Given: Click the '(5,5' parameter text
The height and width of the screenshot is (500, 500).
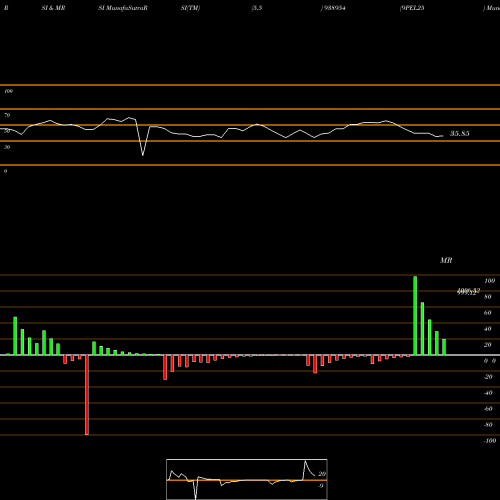Looking at the screenshot, I should 257,8.
